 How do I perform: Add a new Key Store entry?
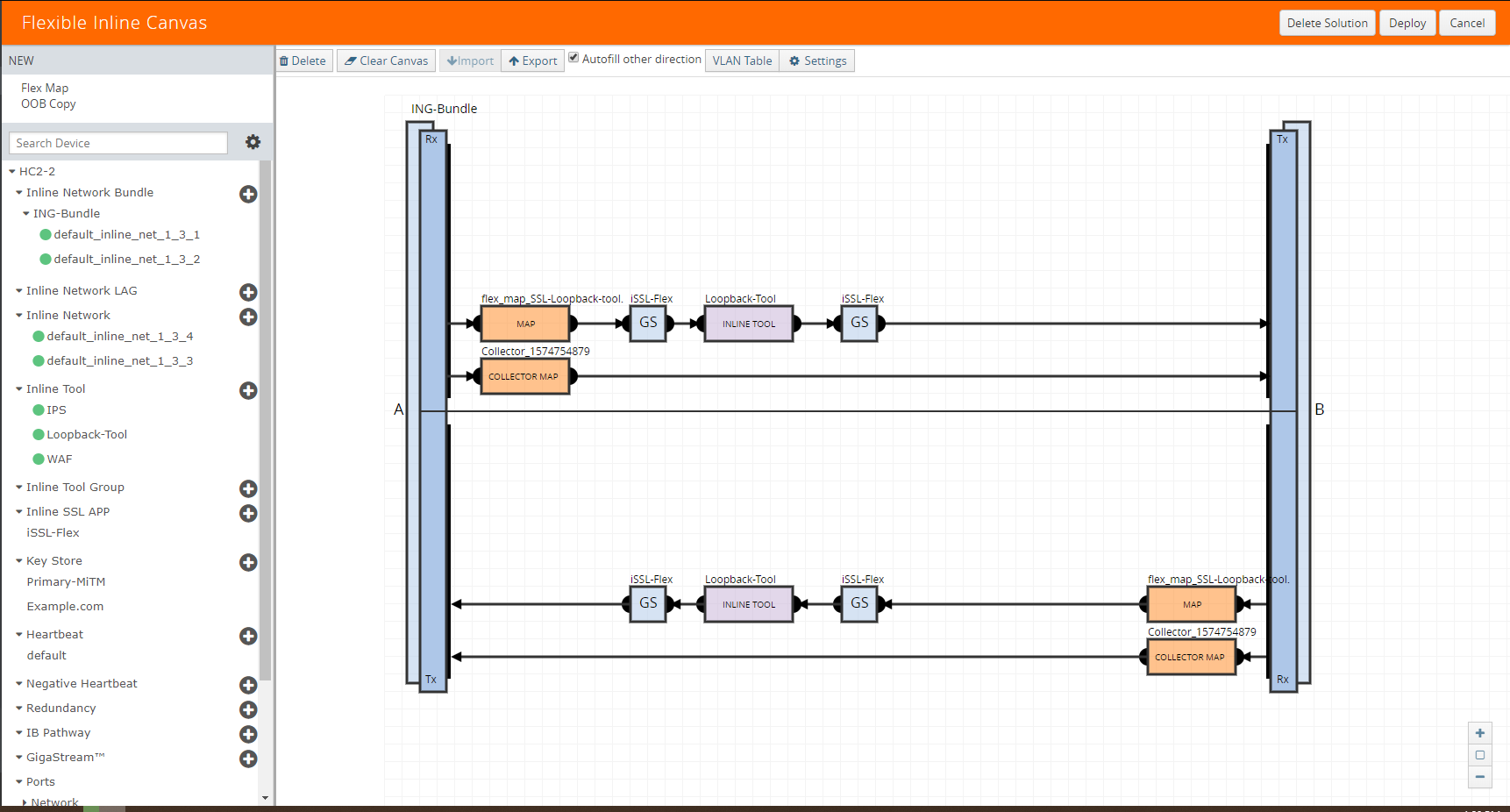click(248, 562)
